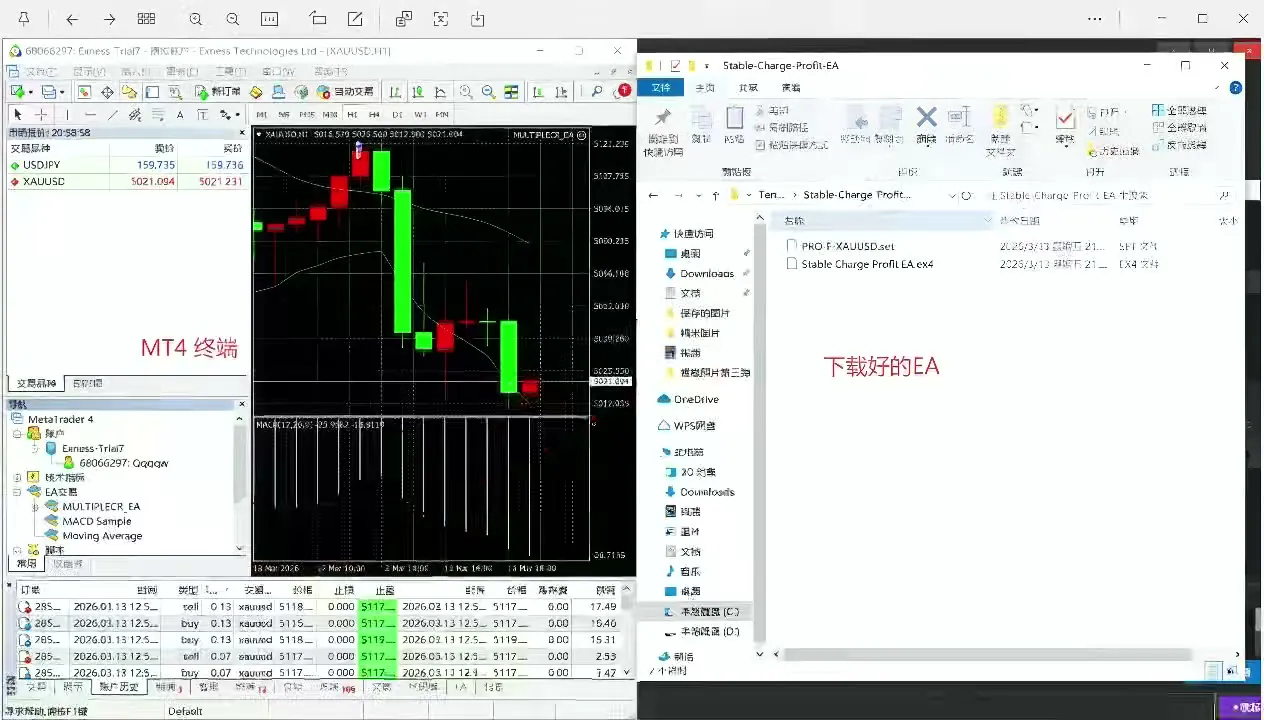Switch the chart to bar chart icon
Image resolution: width=1264 pixels, height=720 pixels.
point(395,91)
